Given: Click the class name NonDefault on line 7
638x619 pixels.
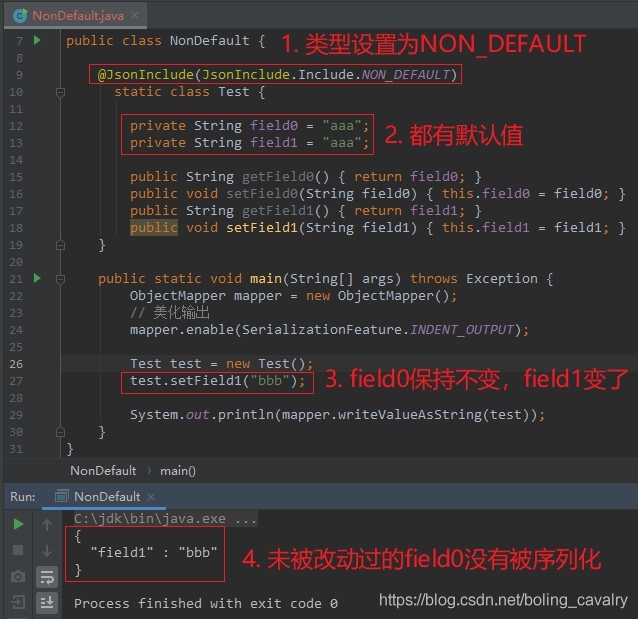Looking at the screenshot, I should [210, 40].
